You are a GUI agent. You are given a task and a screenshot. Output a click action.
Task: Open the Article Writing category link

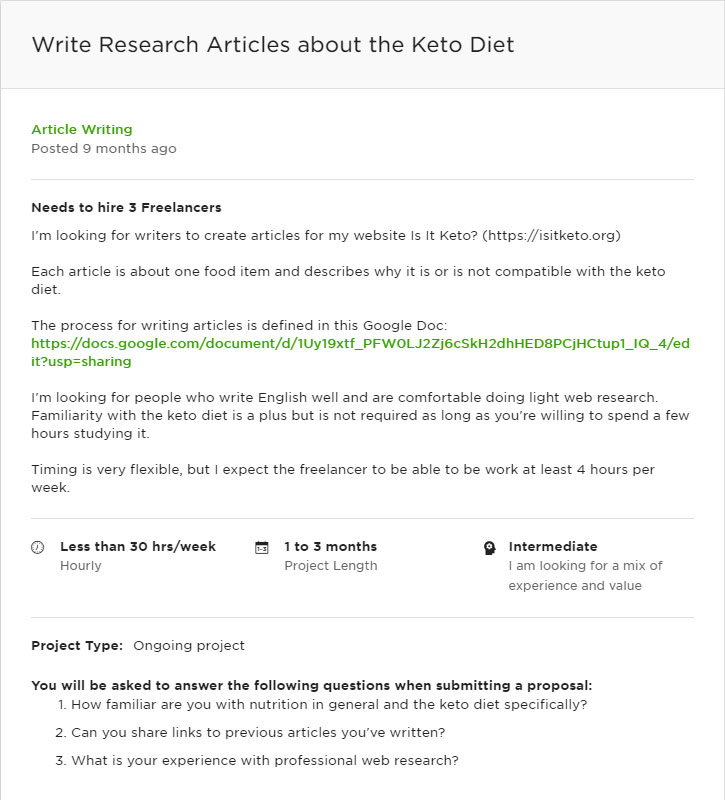click(x=82, y=129)
